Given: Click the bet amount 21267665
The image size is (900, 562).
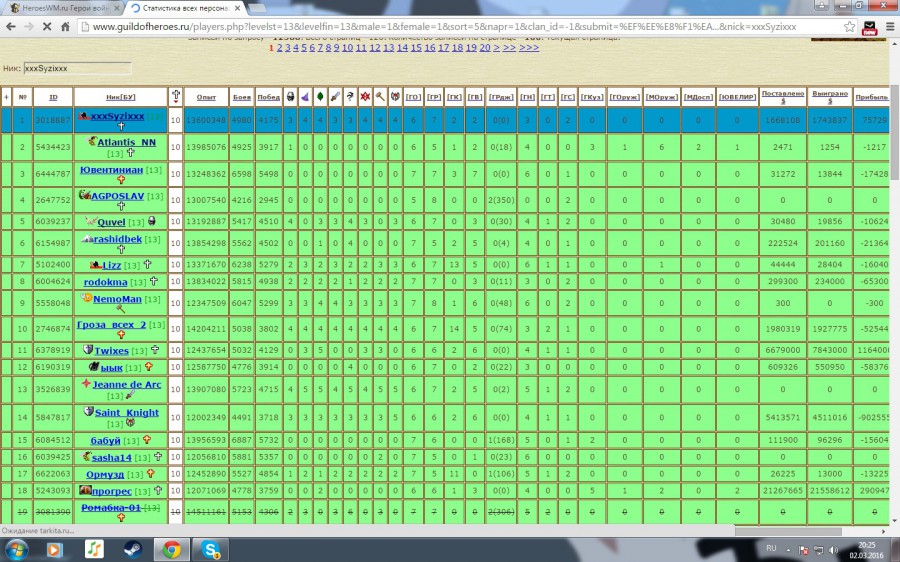Looking at the screenshot, I should tap(783, 491).
